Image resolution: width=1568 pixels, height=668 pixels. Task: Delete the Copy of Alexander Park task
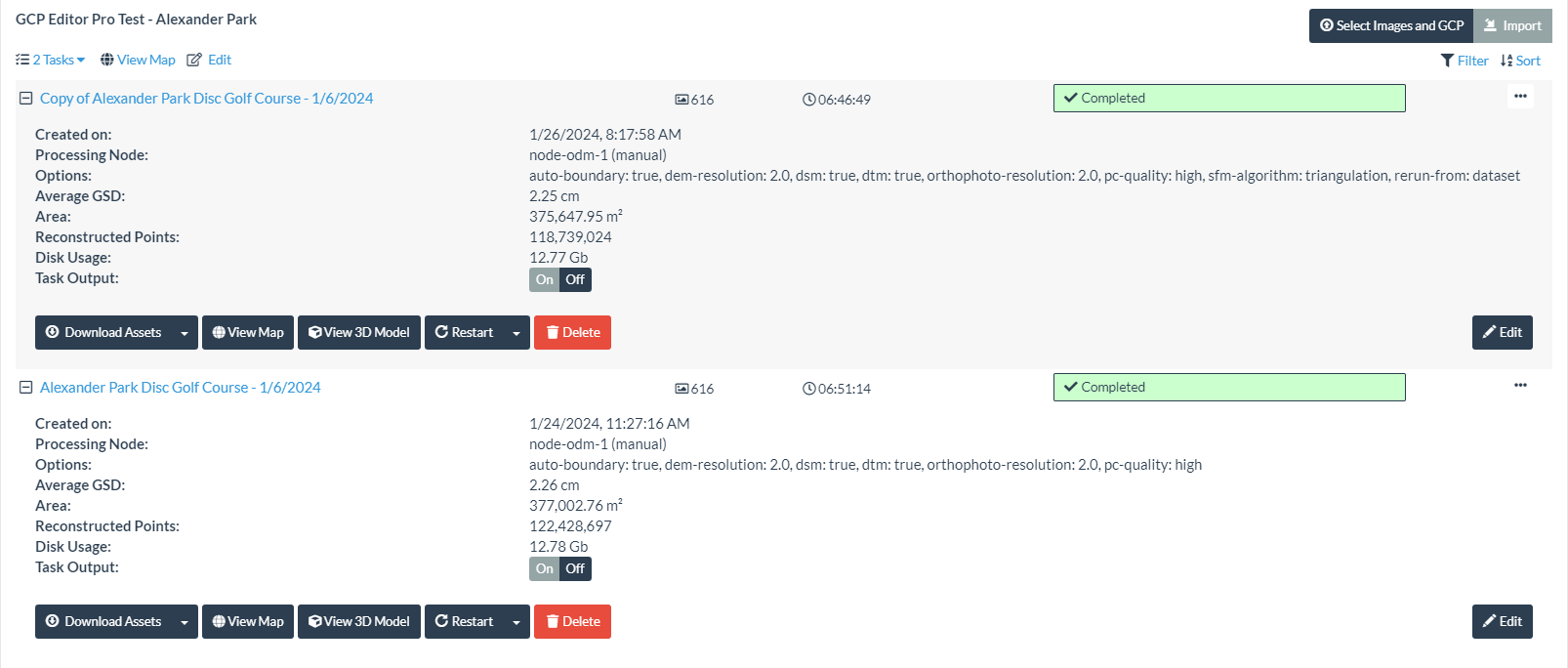click(572, 332)
